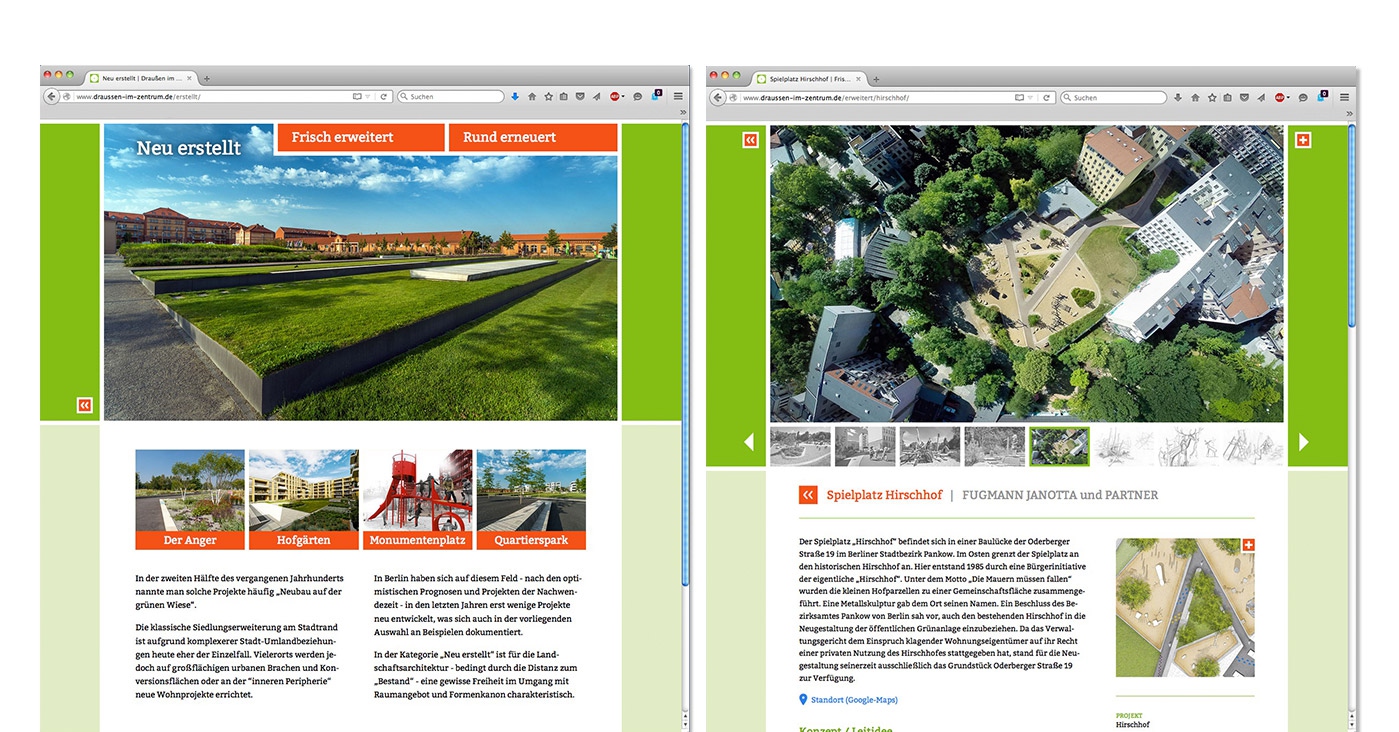The image size is (1399, 732).
Task: Bookmark Hirschhof page with star icon
Action: (1212, 97)
